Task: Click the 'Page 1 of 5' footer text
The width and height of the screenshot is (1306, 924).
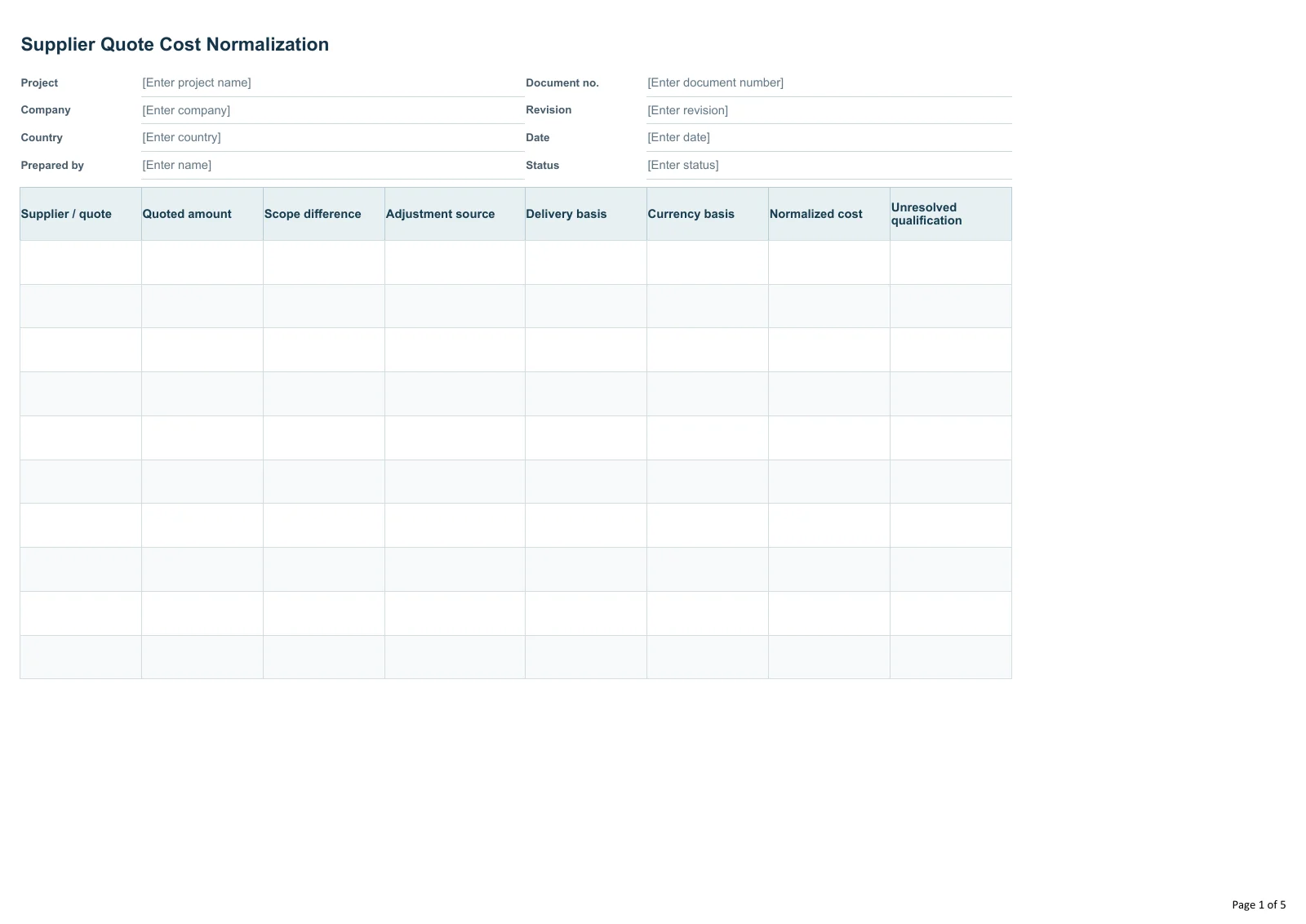Action: 1259,904
